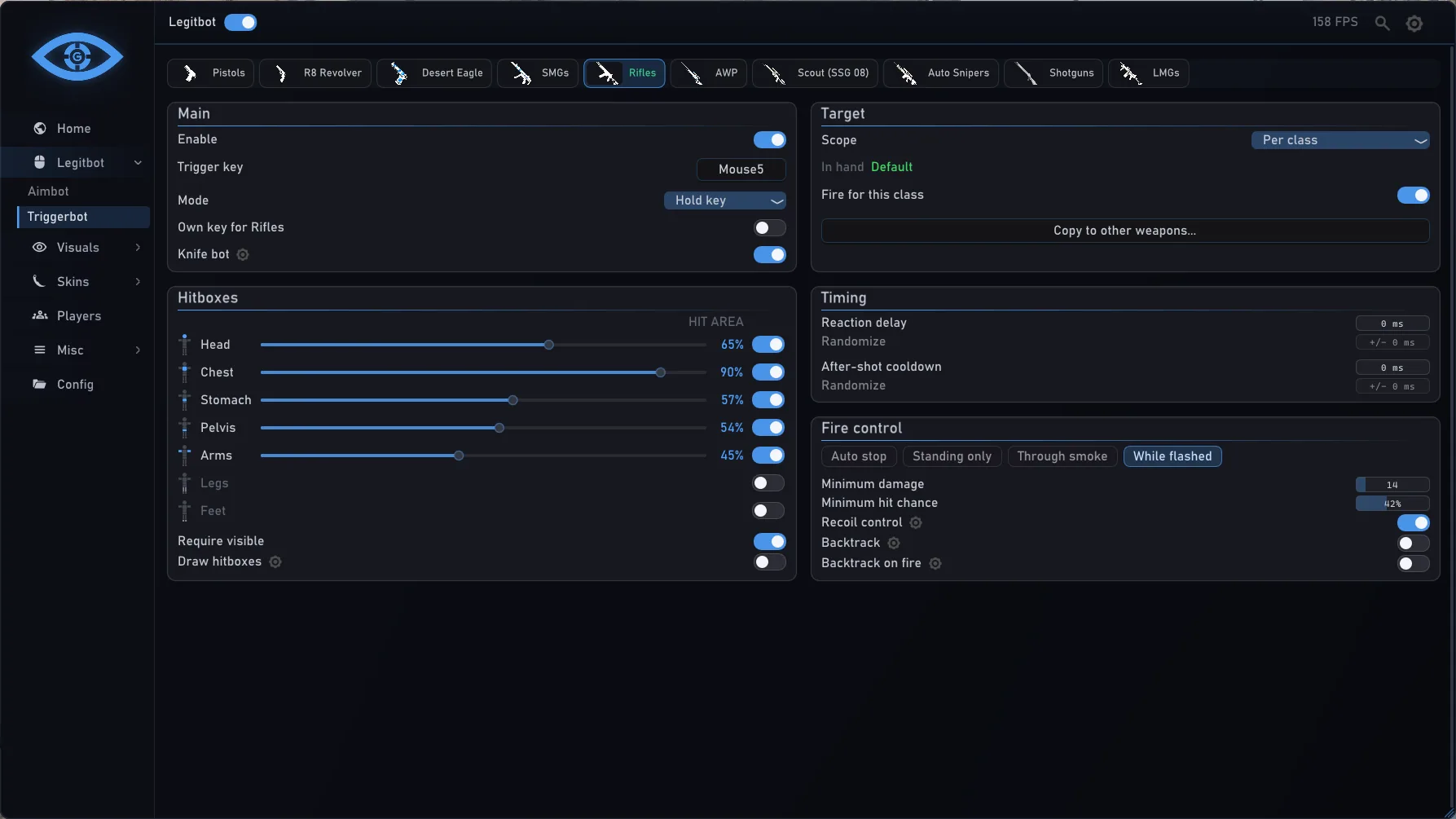Open Draw hitboxes settings gear
The image size is (1456, 819).
pos(275,561)
